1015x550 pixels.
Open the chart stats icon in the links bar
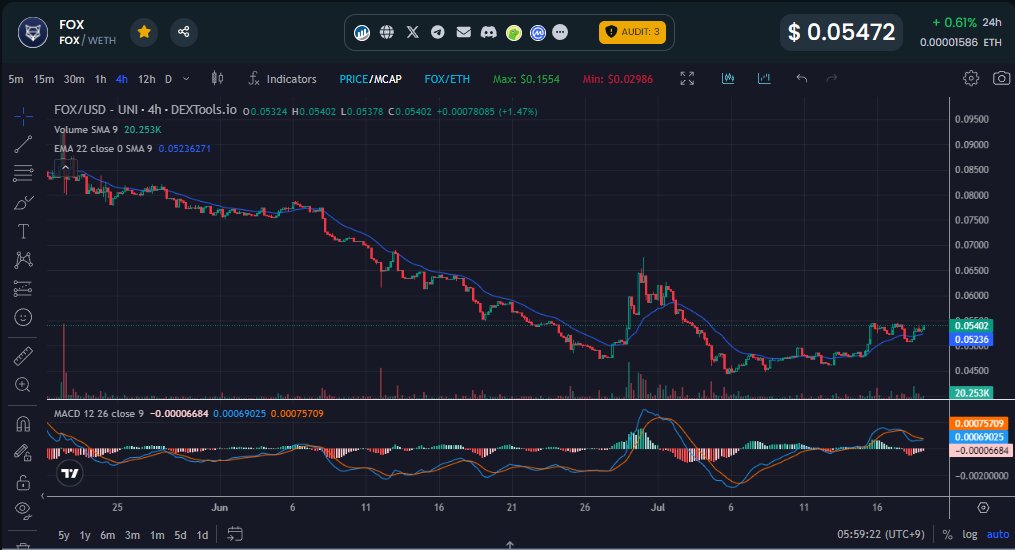(362, 32)
